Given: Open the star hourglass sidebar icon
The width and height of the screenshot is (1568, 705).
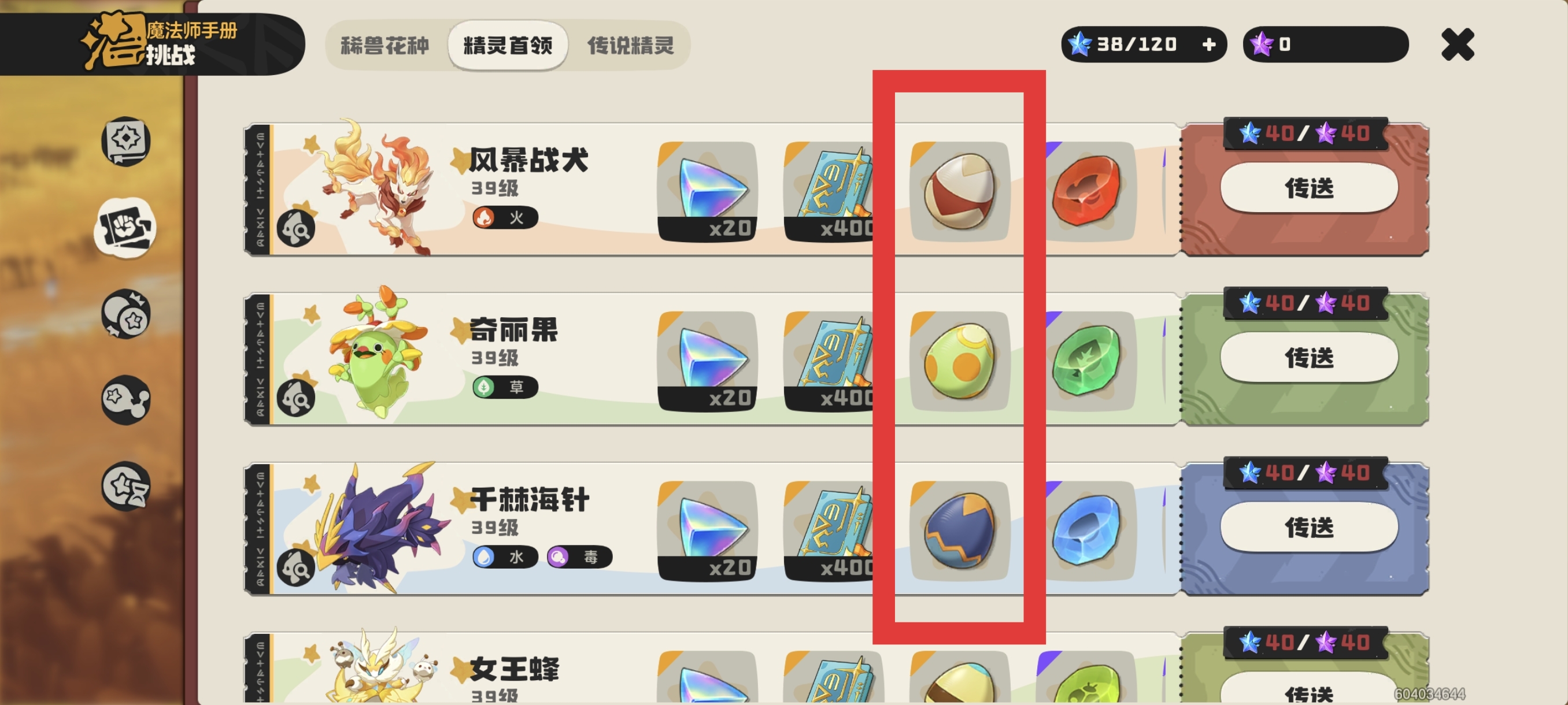Looking at the screenshot, I should click(126, 486).
